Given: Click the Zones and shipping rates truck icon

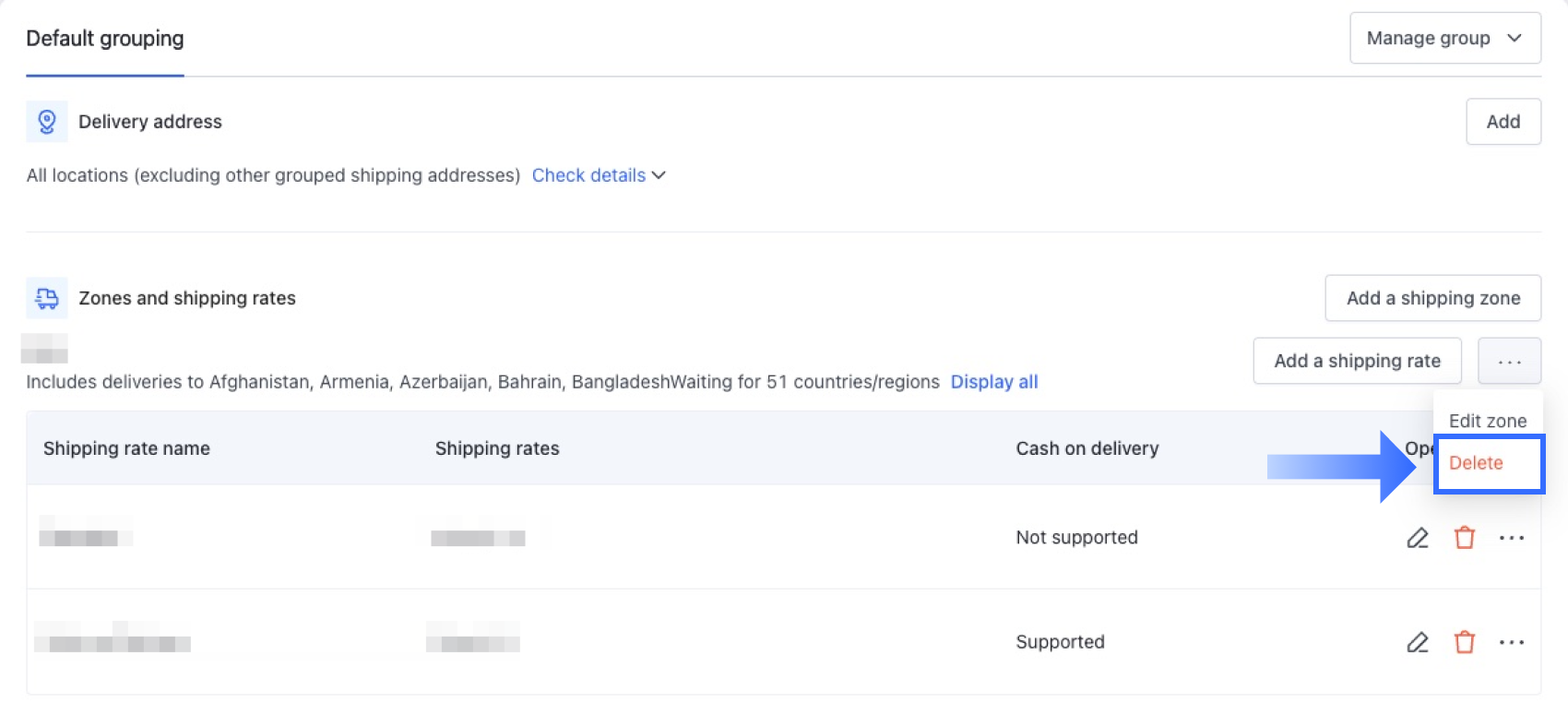Looking at the screenshot, I should [46, 298].
